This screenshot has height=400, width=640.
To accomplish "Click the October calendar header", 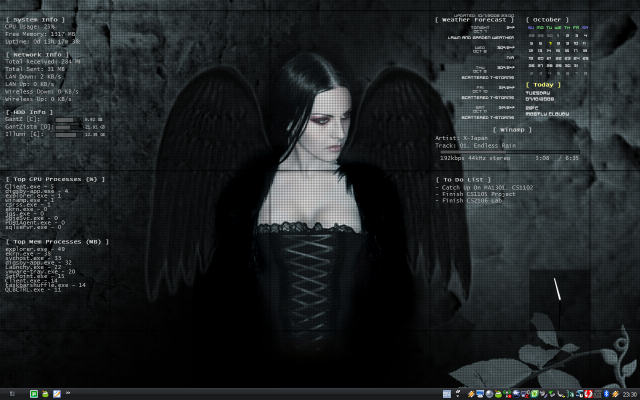I will 547,20.
